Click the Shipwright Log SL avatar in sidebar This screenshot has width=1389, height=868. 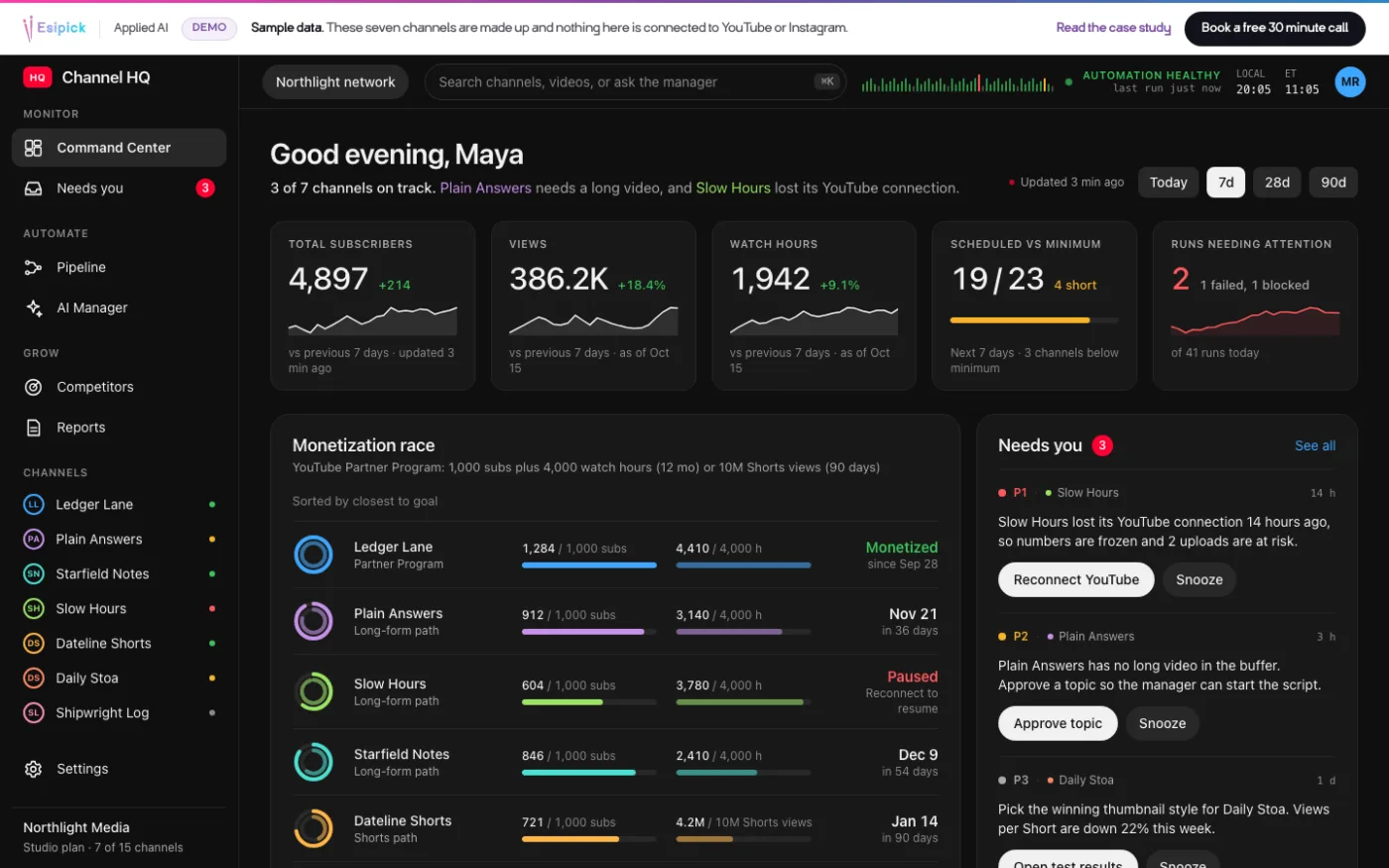[34, 713]
